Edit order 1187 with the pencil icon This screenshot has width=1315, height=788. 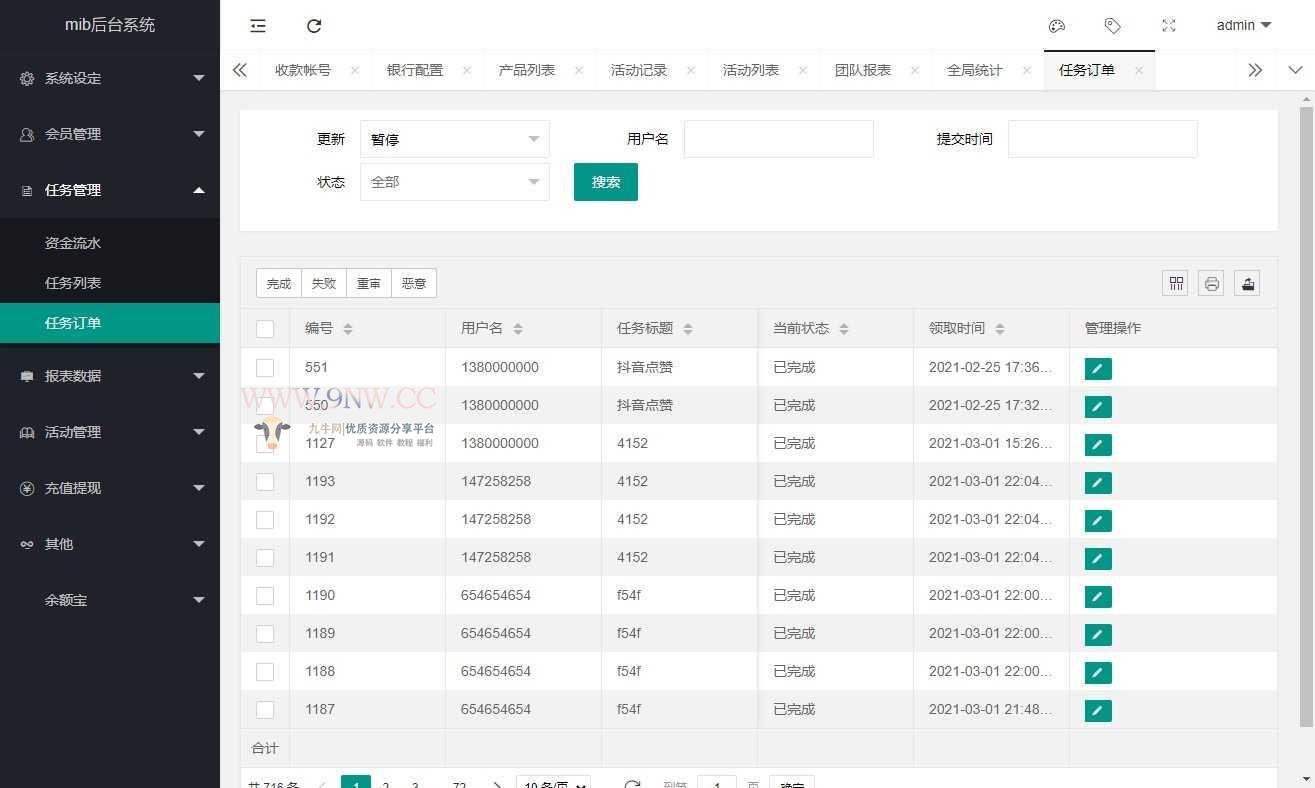click(1098, 711)
